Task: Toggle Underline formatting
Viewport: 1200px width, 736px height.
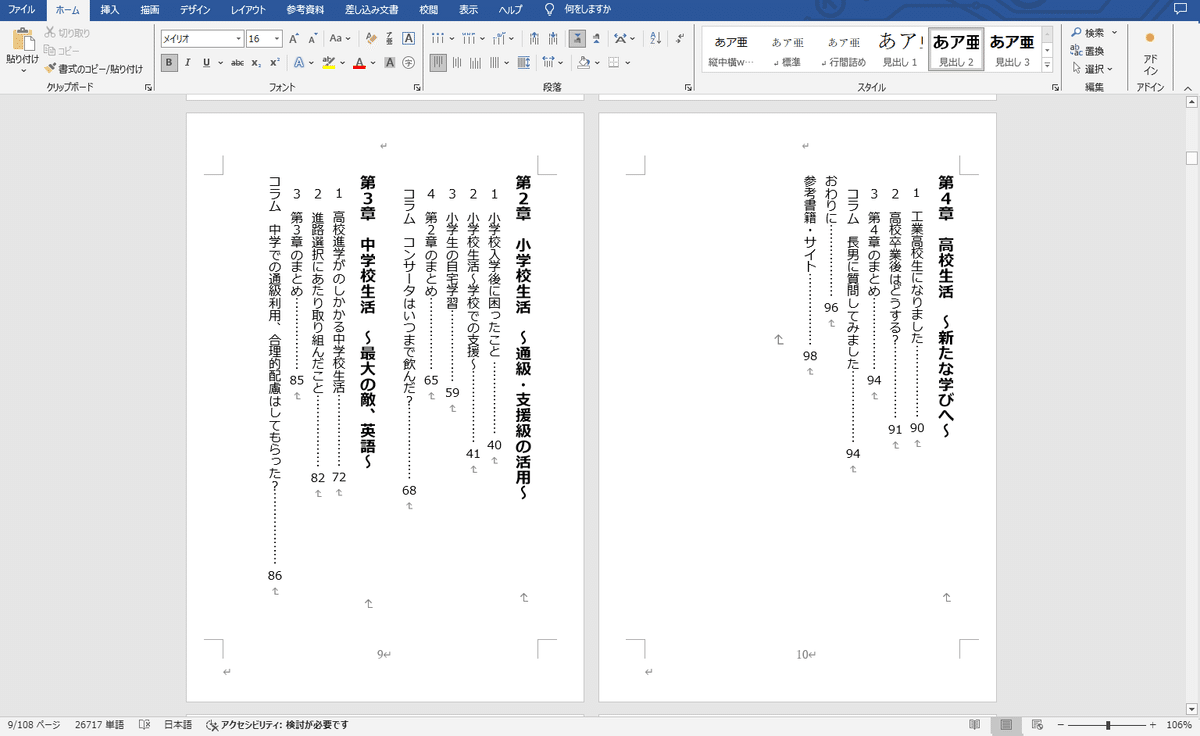Action: [206, 62]
